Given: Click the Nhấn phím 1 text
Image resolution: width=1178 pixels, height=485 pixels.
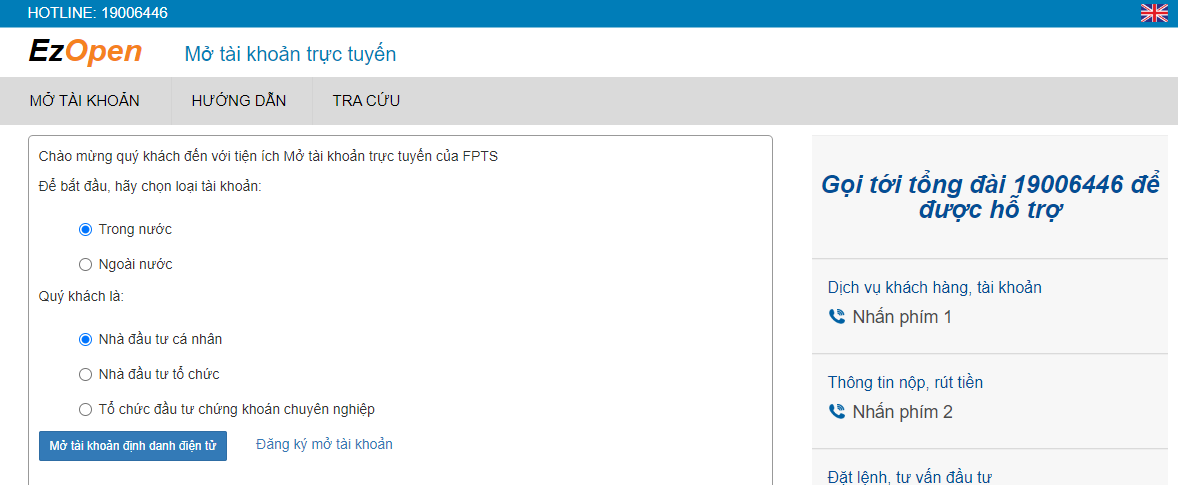Looking at the screenshot, I should click(x=902, y=317).
